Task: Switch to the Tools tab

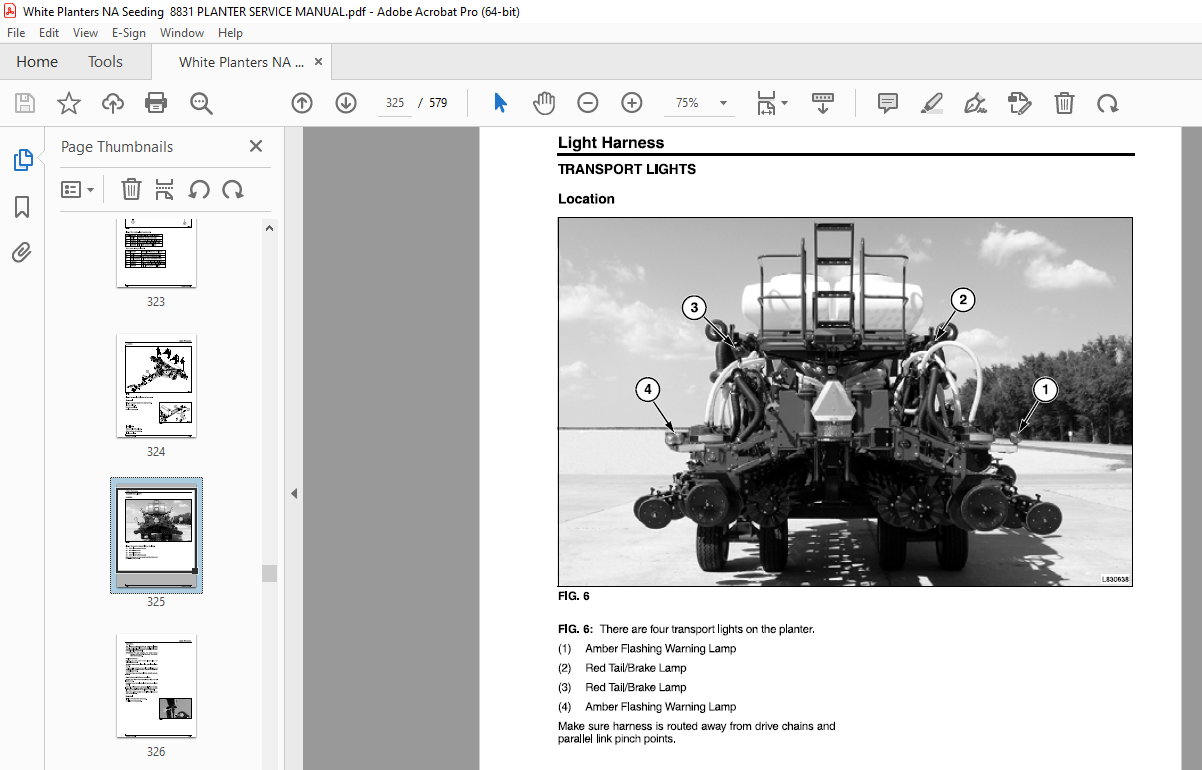Action: pos(105,62)
